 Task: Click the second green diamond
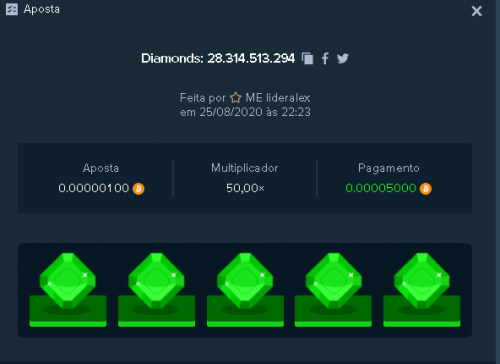click(156, 281)
